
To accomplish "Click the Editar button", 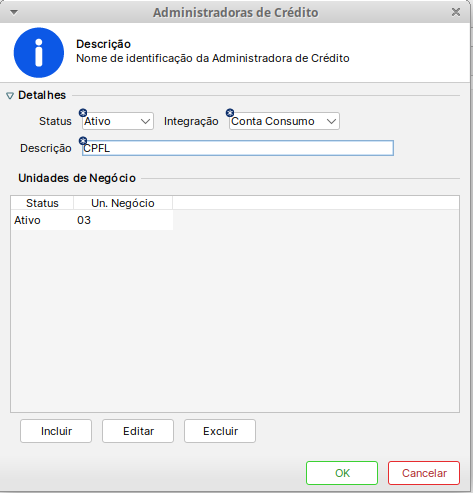I will tap(138, 431).
